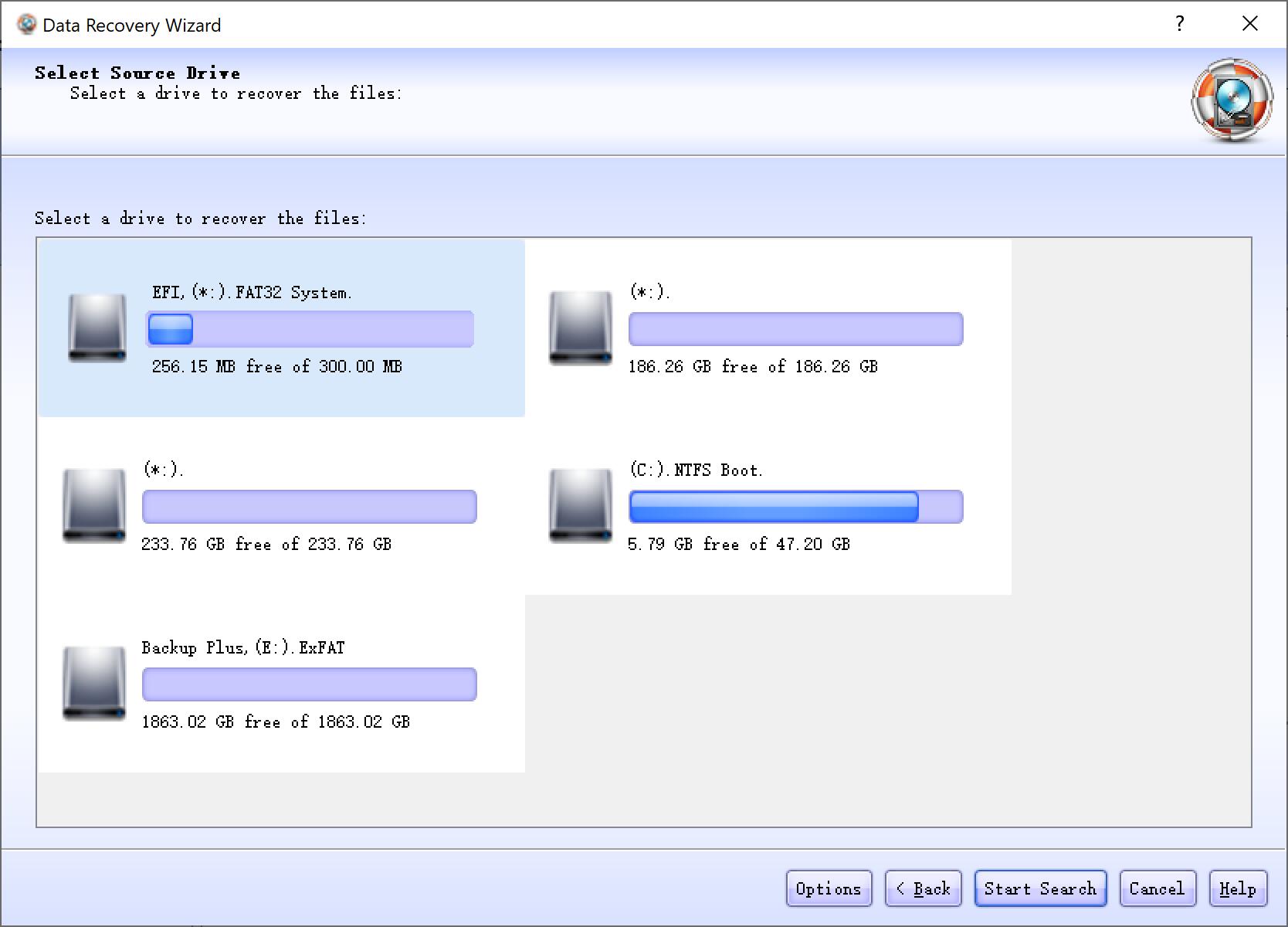Open Help from the bottom bar
This screenshot has width=1288, height=927.
(1238, 888)
